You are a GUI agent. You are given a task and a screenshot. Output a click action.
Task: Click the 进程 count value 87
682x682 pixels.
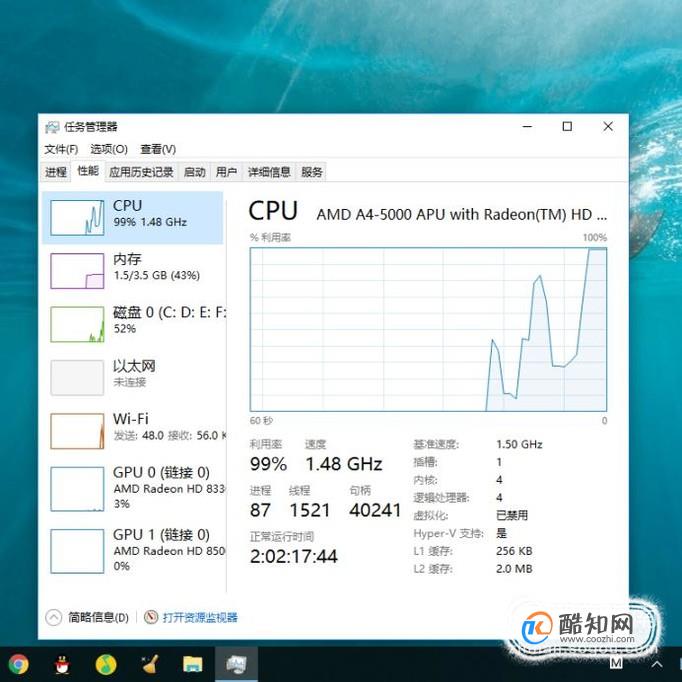260,510
